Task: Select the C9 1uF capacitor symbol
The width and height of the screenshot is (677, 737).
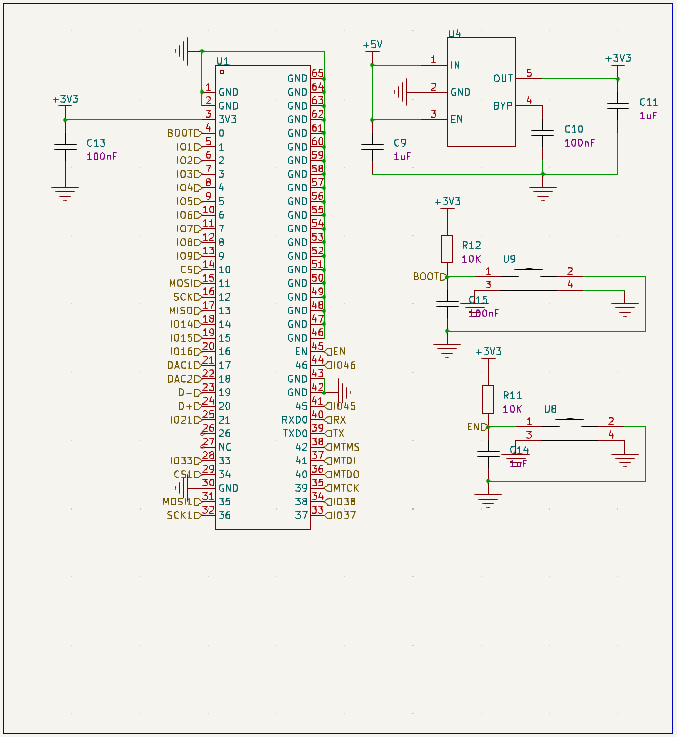Action: pyautogui.click(x=372, y=147)
